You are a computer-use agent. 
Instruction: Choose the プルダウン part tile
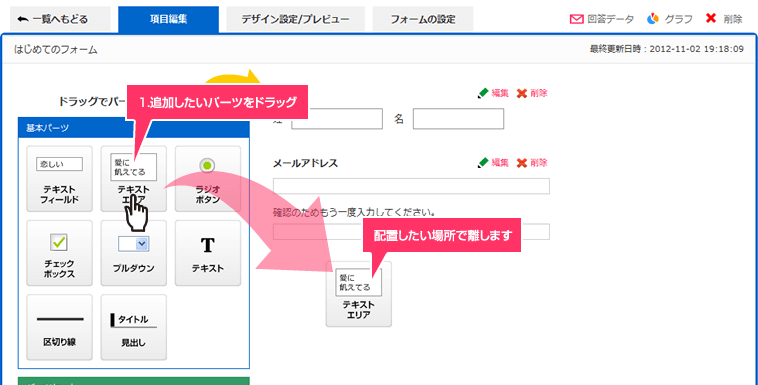pyautogui.click(x=133, y=253)
